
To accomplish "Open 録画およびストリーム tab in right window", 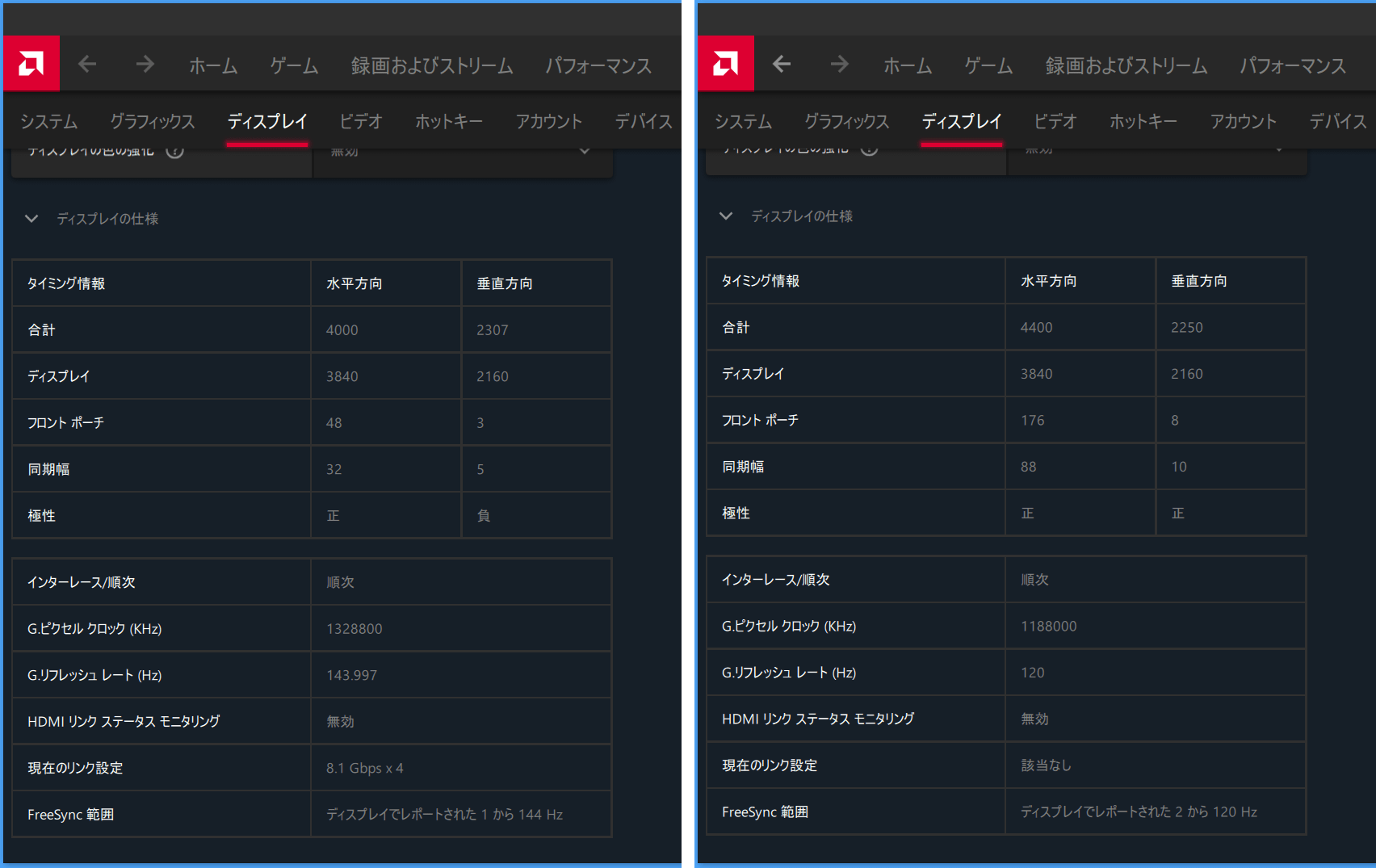I will click(x=1126, y=65).
